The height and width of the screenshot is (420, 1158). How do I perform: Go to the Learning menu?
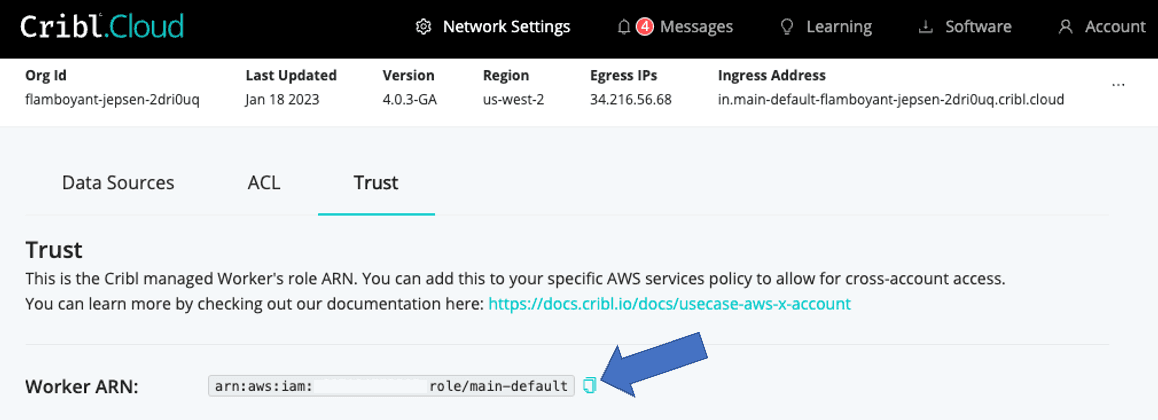coord(839,27)
